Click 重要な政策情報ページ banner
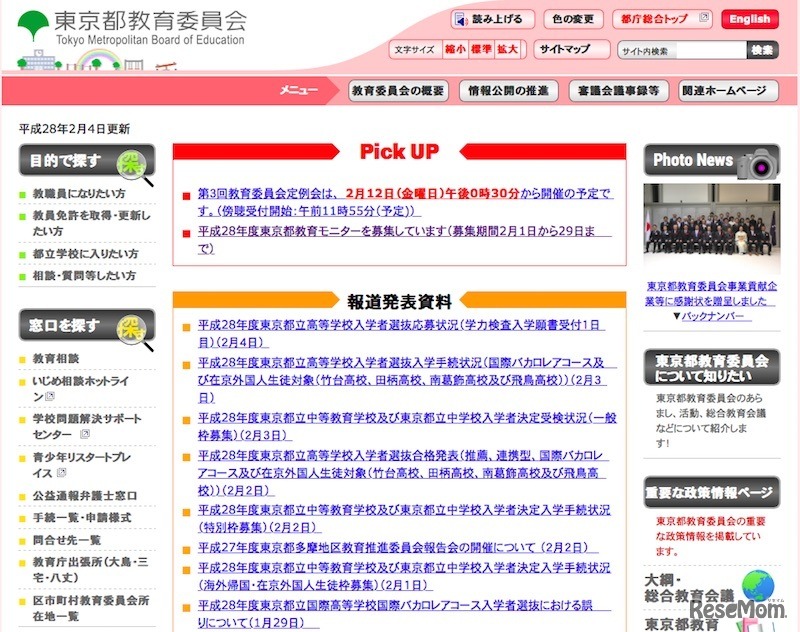Image resolution: width=800 pixels, height=632 pixels. tap(712, 492)
